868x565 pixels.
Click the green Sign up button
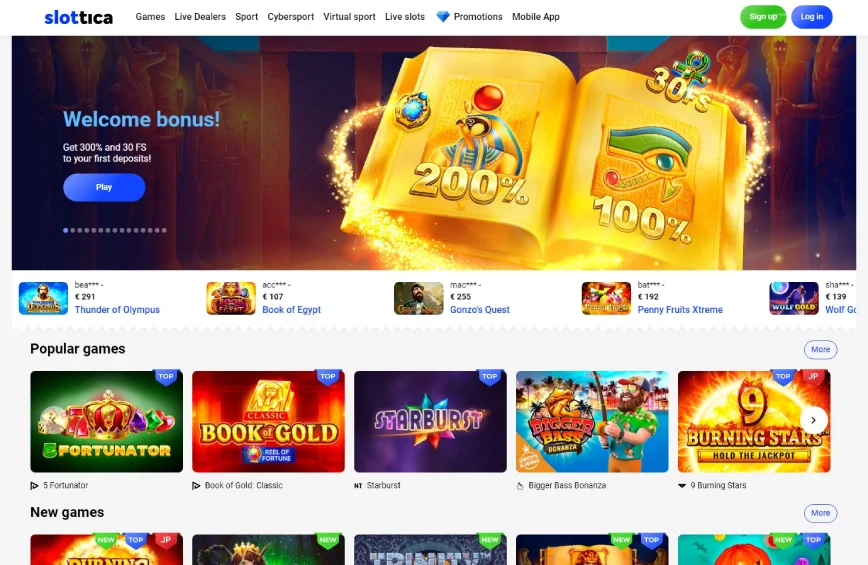pos(763,17)
